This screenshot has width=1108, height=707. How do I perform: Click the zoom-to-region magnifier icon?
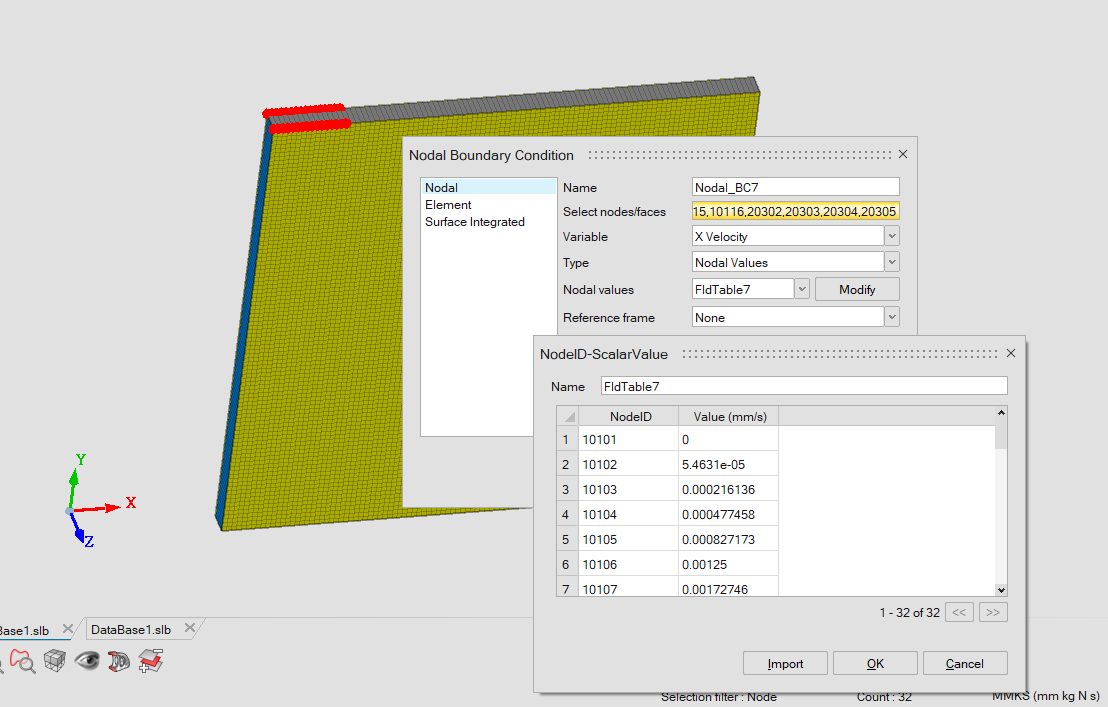pyautogui.click(x=22, y=661)
